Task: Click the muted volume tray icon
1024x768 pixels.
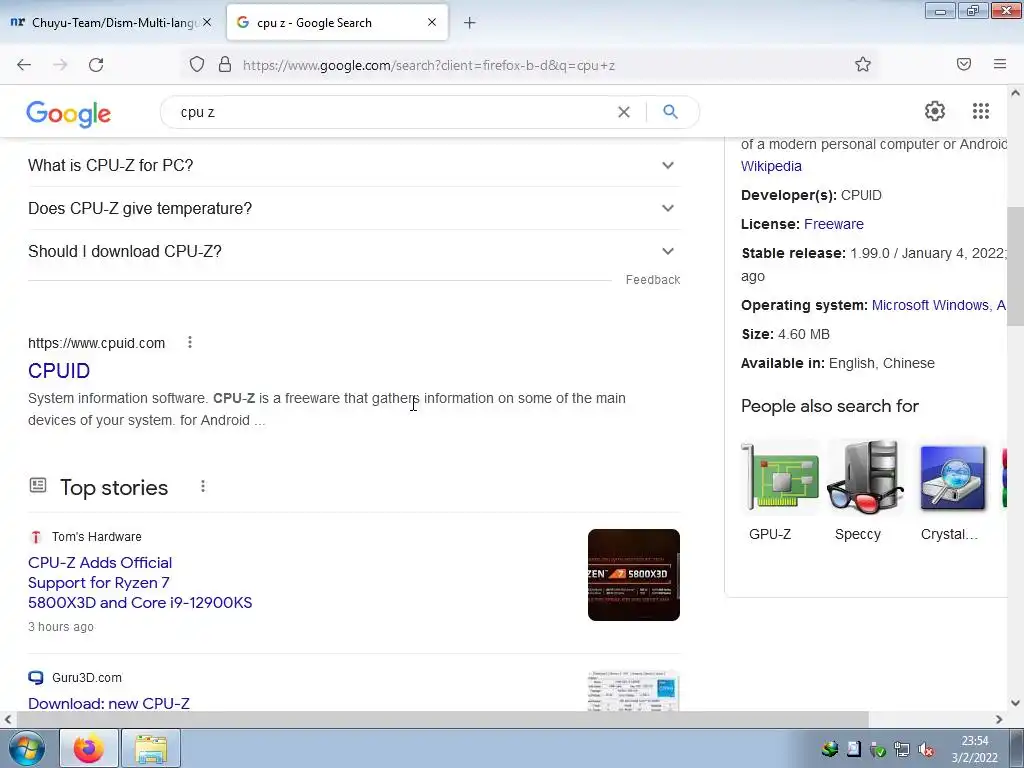Action: pyautogui.click(x=925, y=749)
